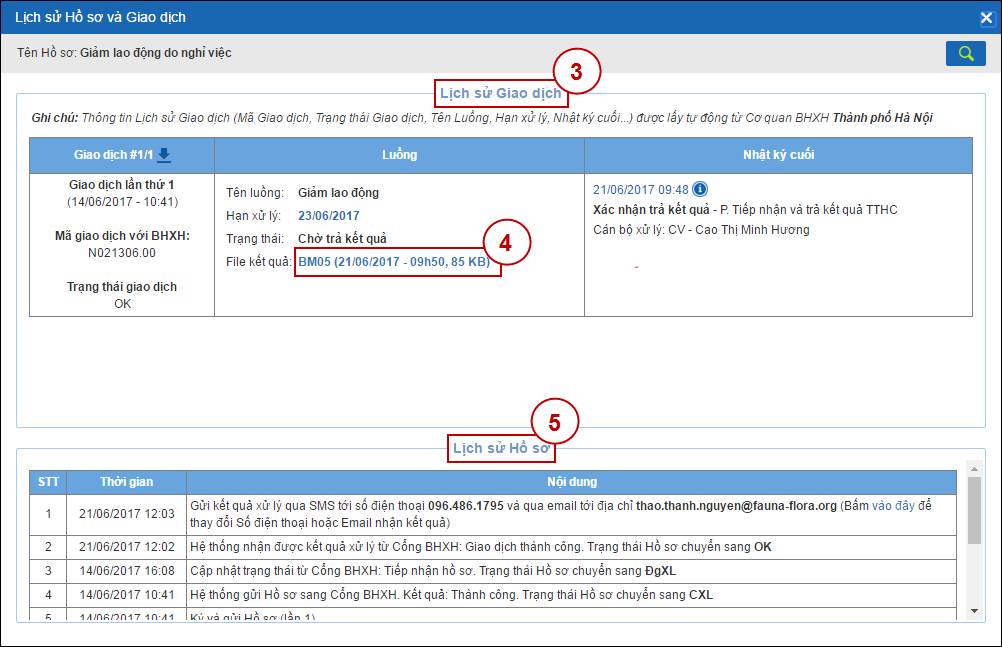Viewport: 1002px width, 647px height.
Task: Click email thao.thanh.nguyen@fauna-flora.org text
Action: coord(736,506)
